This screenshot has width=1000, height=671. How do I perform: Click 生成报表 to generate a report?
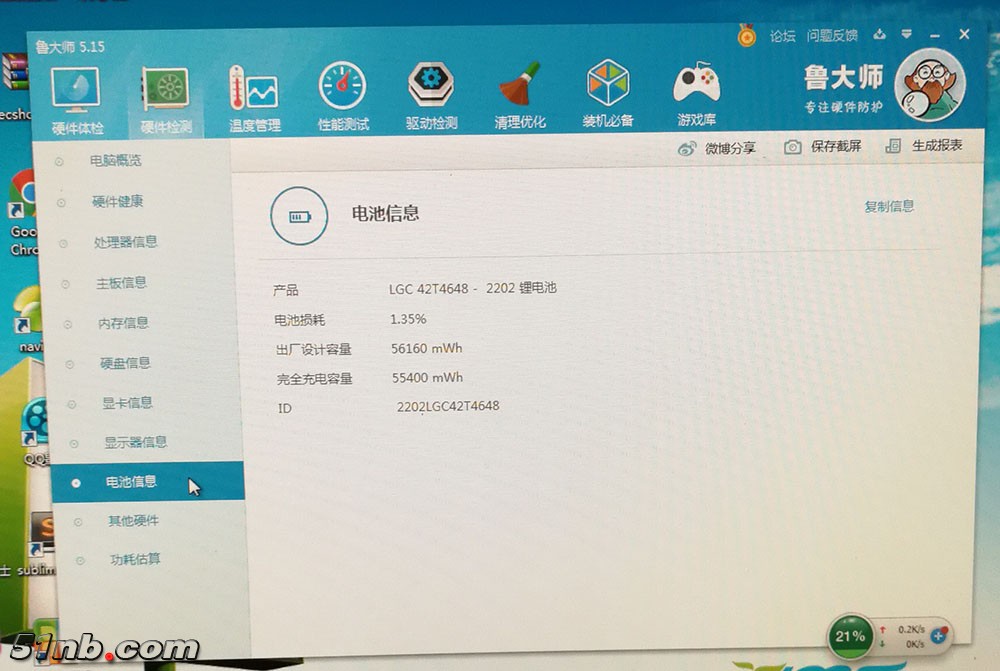point(923,145)
